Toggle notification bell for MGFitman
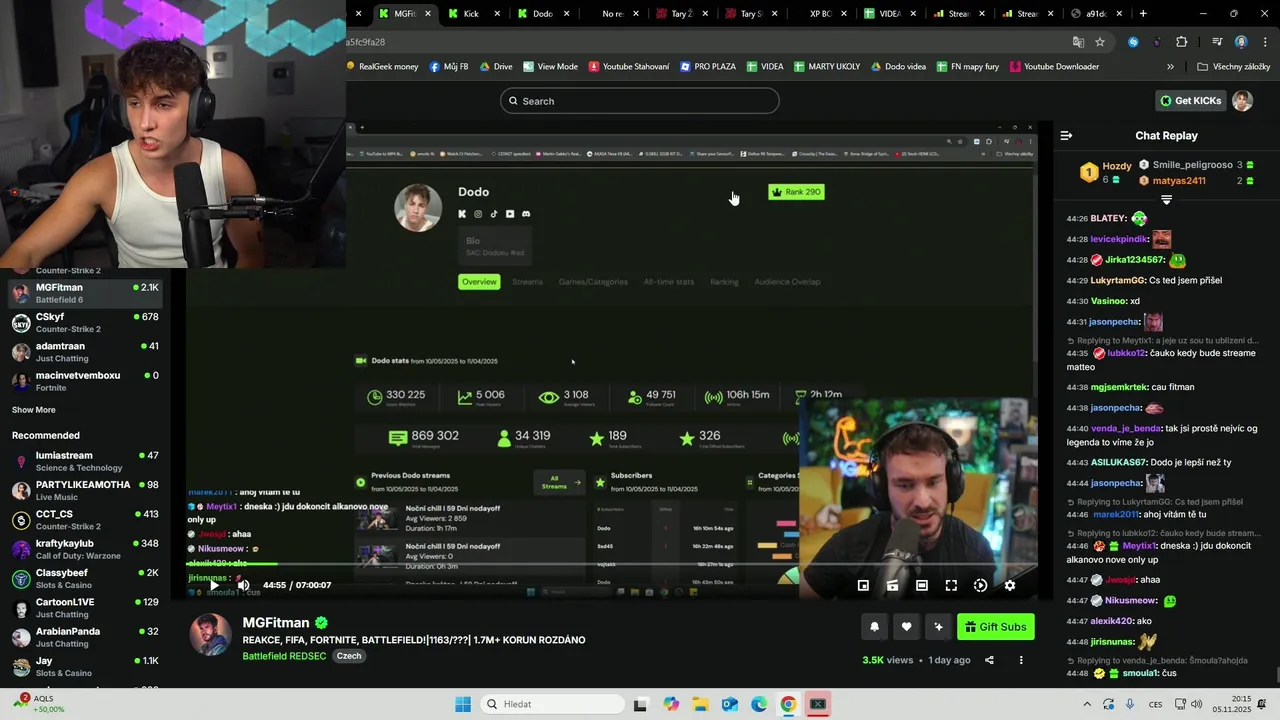Image resolution: width=1280 pixels, height=720 pixels. 874,627
